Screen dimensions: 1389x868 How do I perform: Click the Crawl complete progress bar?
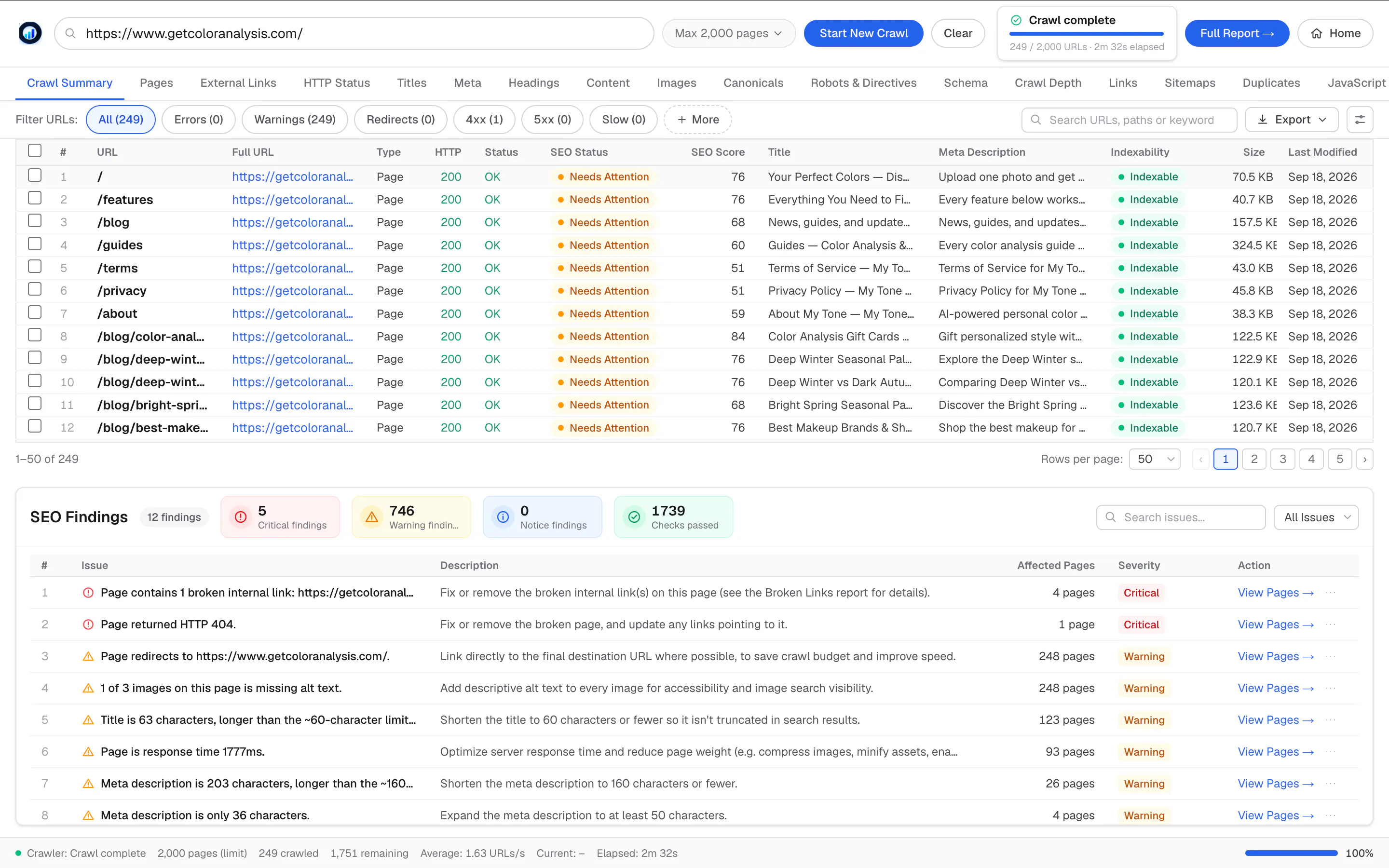(x=1087, y=33)
